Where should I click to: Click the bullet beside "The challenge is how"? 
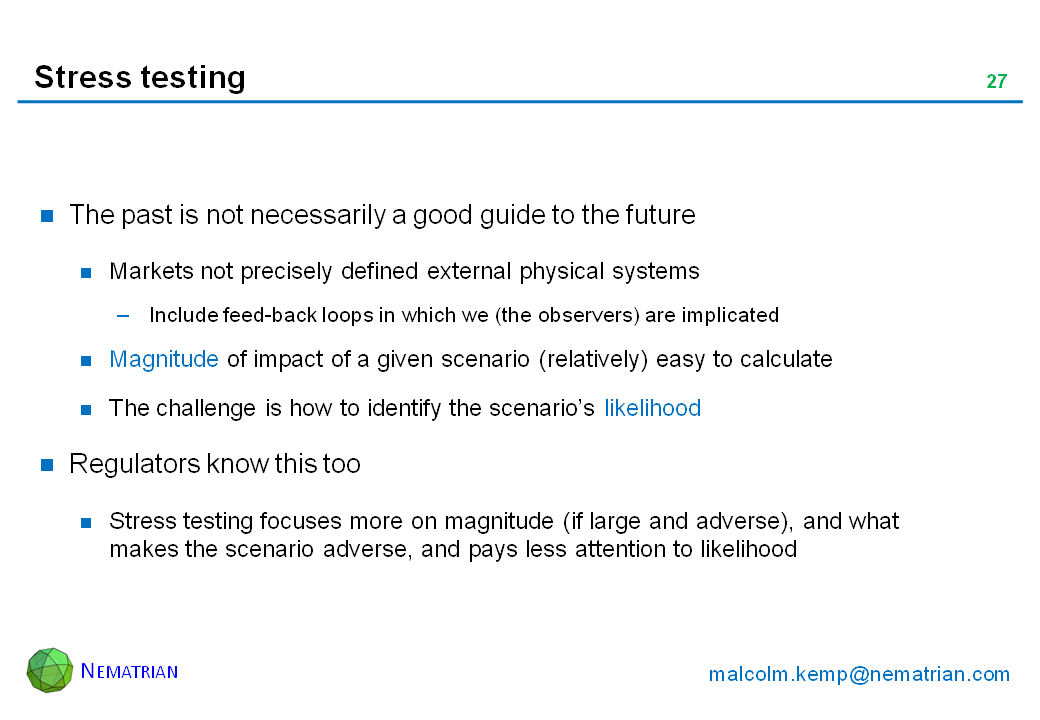[x=87, y=409]
